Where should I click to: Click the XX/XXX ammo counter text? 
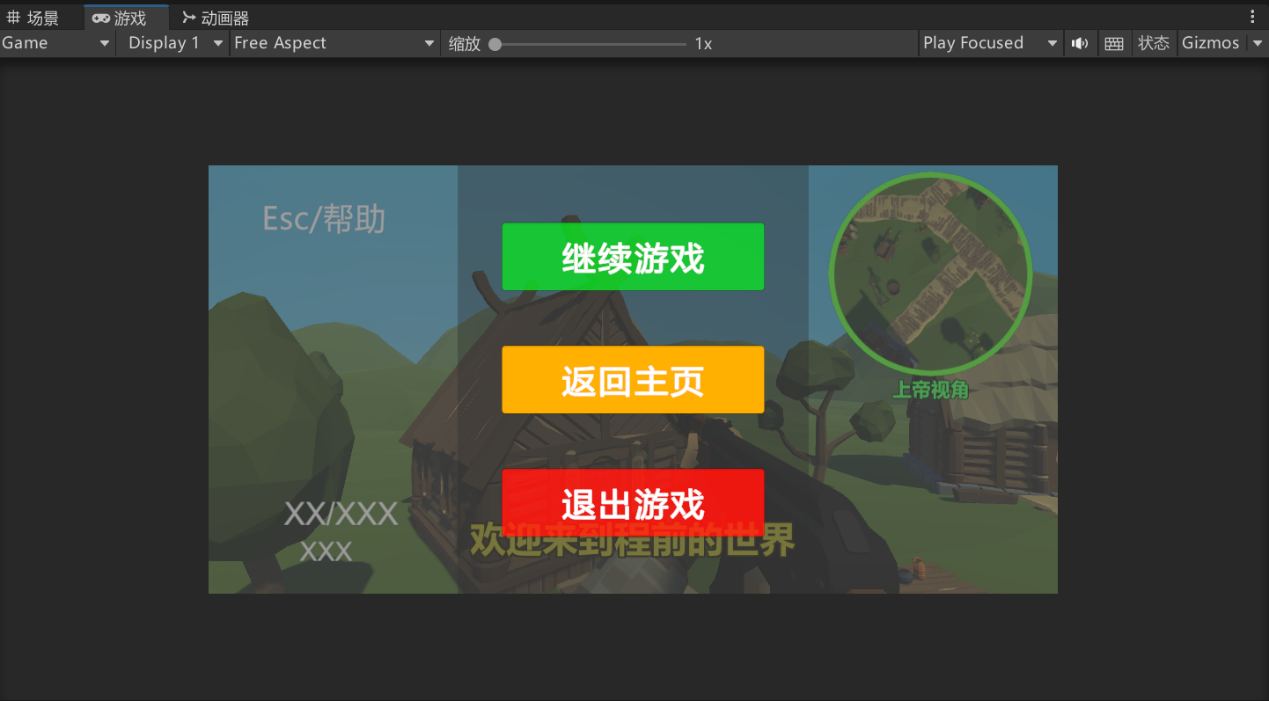(x=341, y=514)
